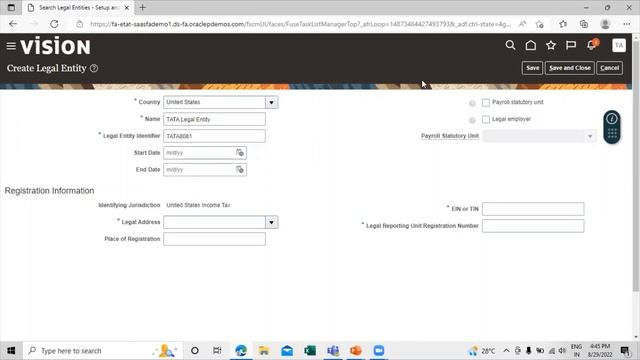Image resolution: width=640 pixels, height=360 pixels.
Task: Go to Home via house icon
Action: [531, 45]
